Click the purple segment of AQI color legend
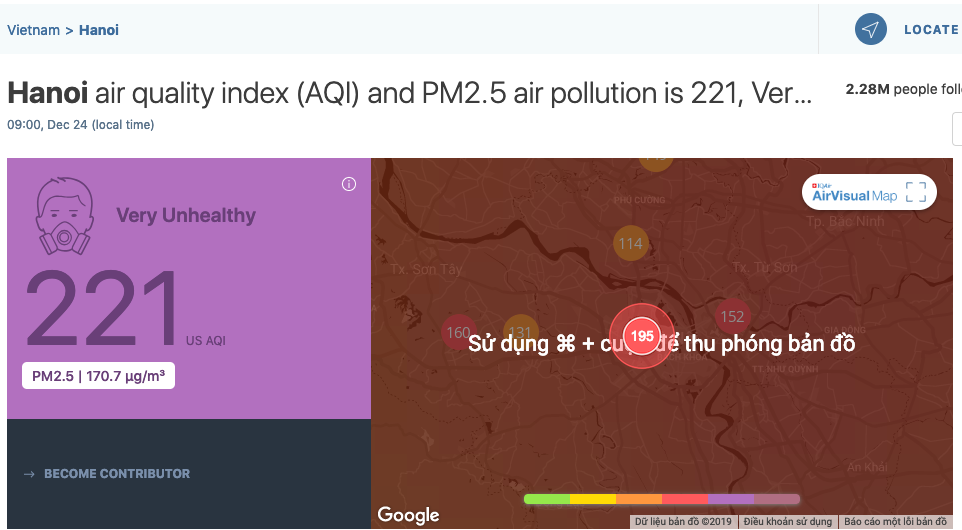 tap(731, 499)
